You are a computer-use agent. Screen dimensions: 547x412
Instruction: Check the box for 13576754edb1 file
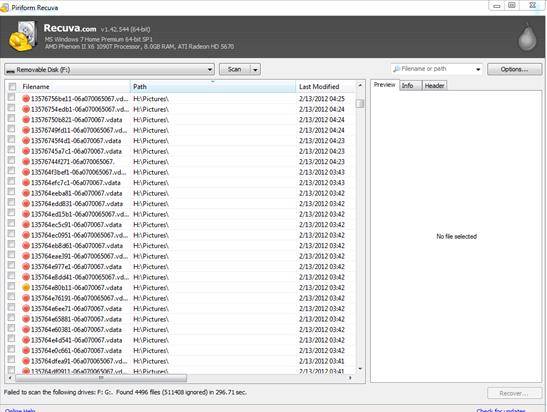tap(12, 108)
